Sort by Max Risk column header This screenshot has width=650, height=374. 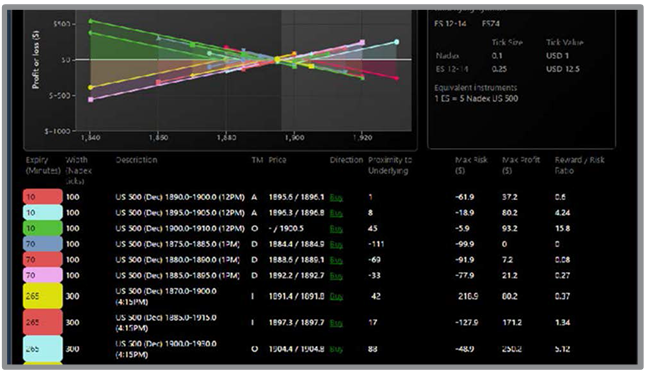(471, 165)
